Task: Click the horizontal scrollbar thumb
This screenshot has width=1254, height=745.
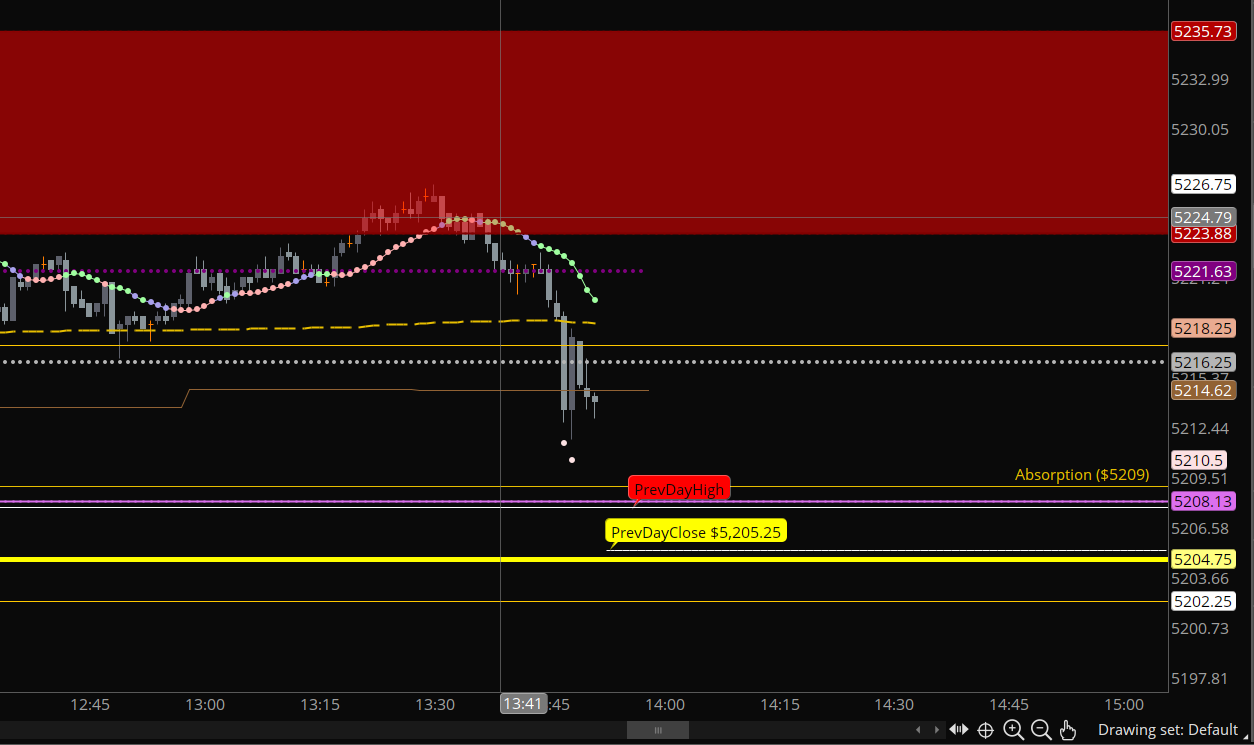Action: (x=657, y=730)
